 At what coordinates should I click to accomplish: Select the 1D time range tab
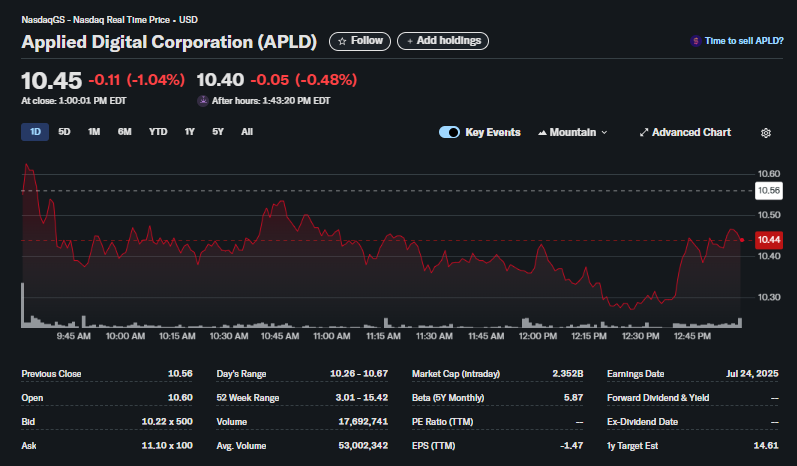pos(35,132)
